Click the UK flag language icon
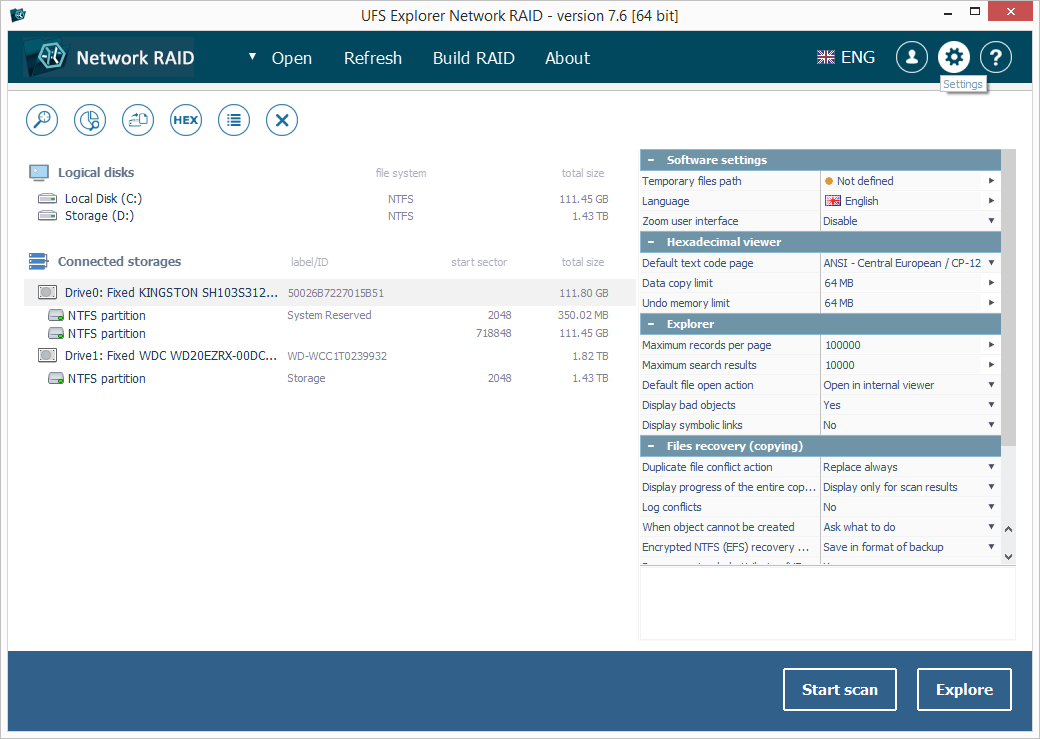The image size is (1040, 739). point(826,58)
